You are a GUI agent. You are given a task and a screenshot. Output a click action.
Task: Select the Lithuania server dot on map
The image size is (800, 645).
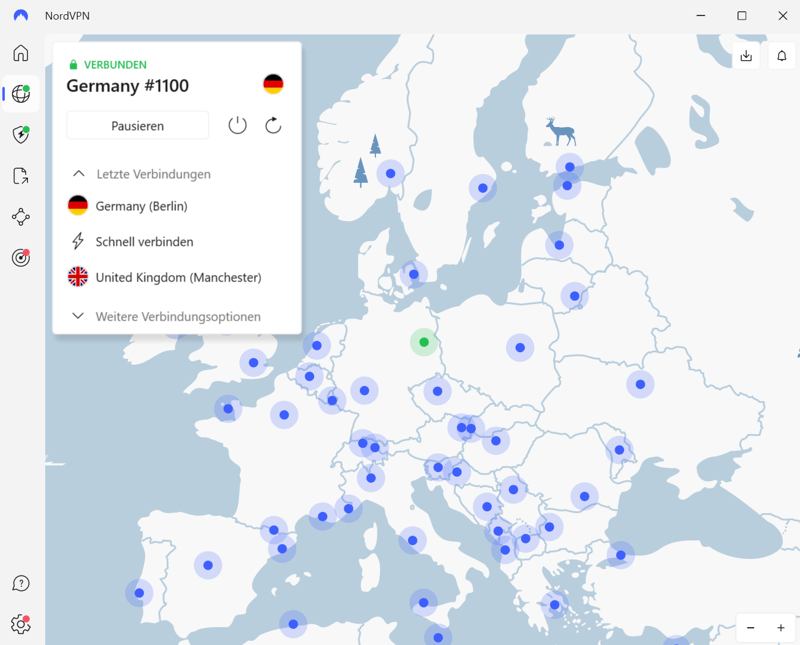[574, 296]
